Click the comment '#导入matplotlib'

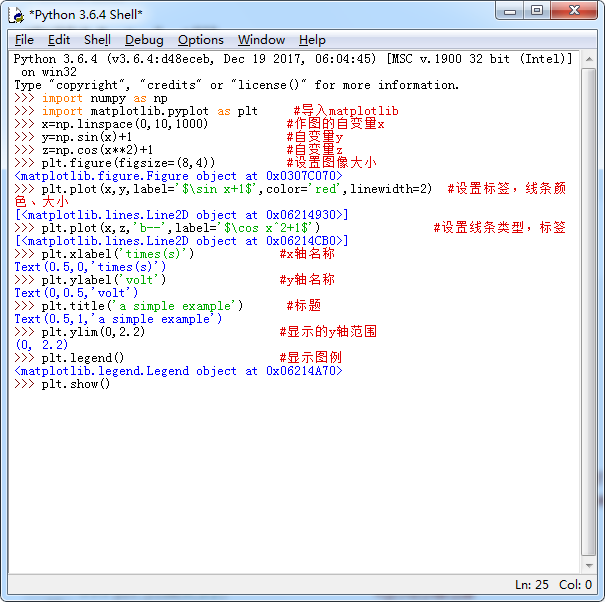(x=346, y=111)
